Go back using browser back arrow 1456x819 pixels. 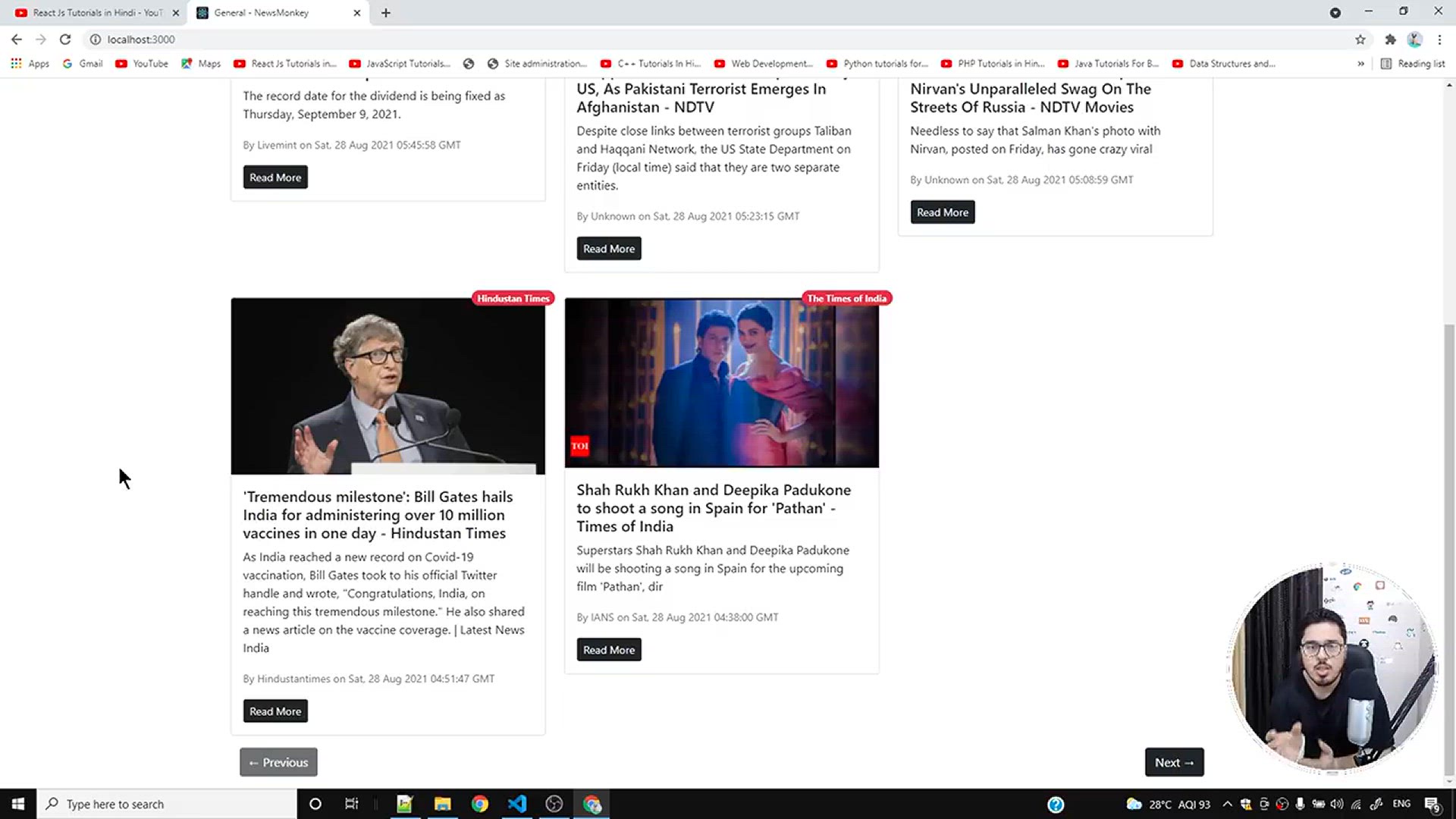tap(16, 39)
